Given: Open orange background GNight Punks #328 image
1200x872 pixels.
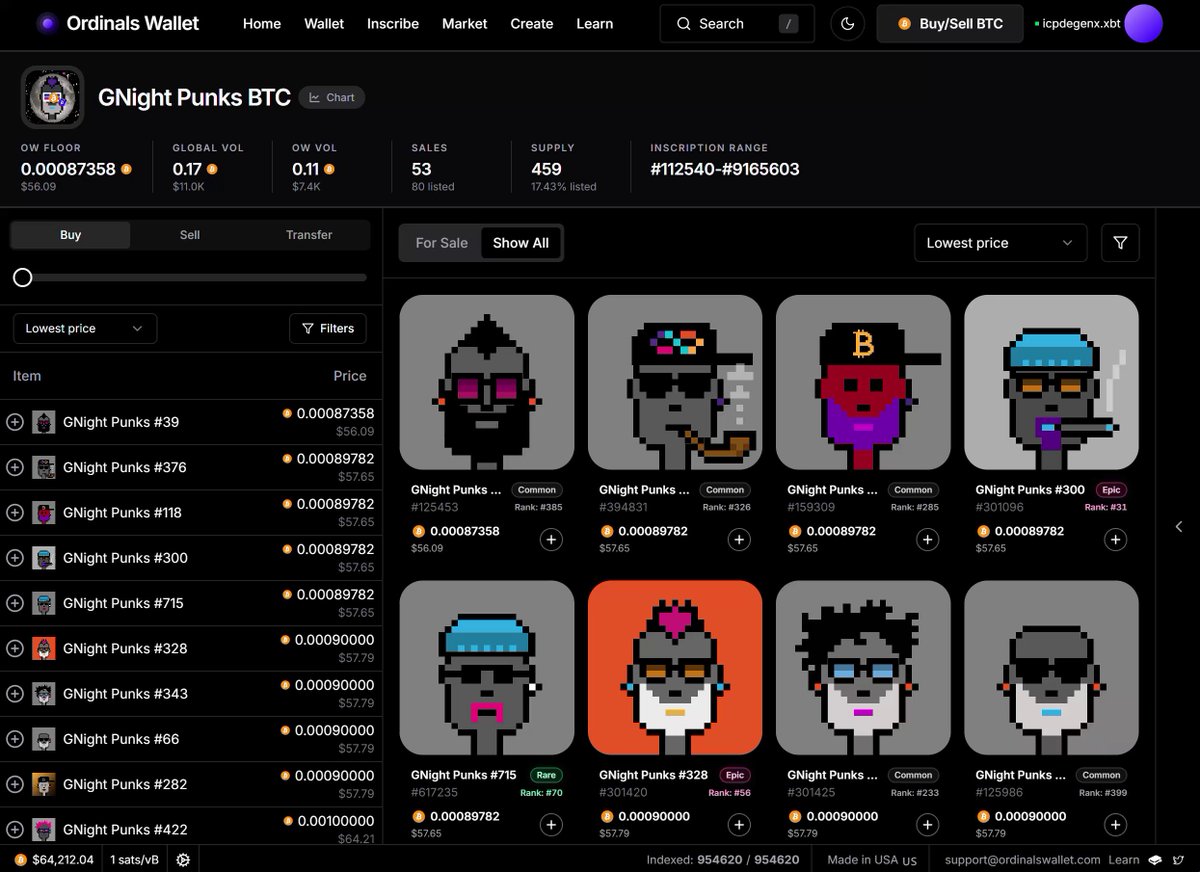Looking at the screenshot, I should click(675, 668).
